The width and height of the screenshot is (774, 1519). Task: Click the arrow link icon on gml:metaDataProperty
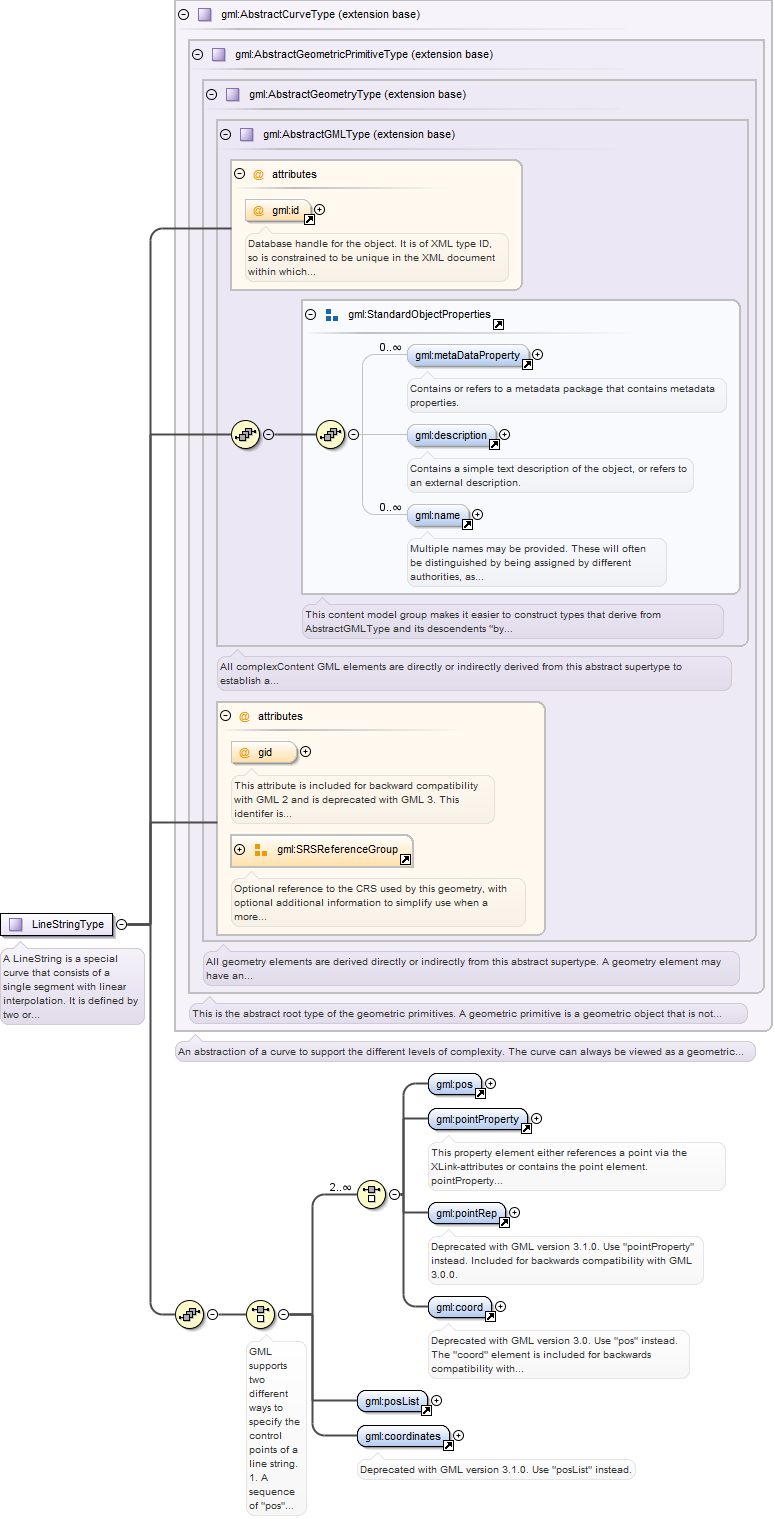click(527, 365)
